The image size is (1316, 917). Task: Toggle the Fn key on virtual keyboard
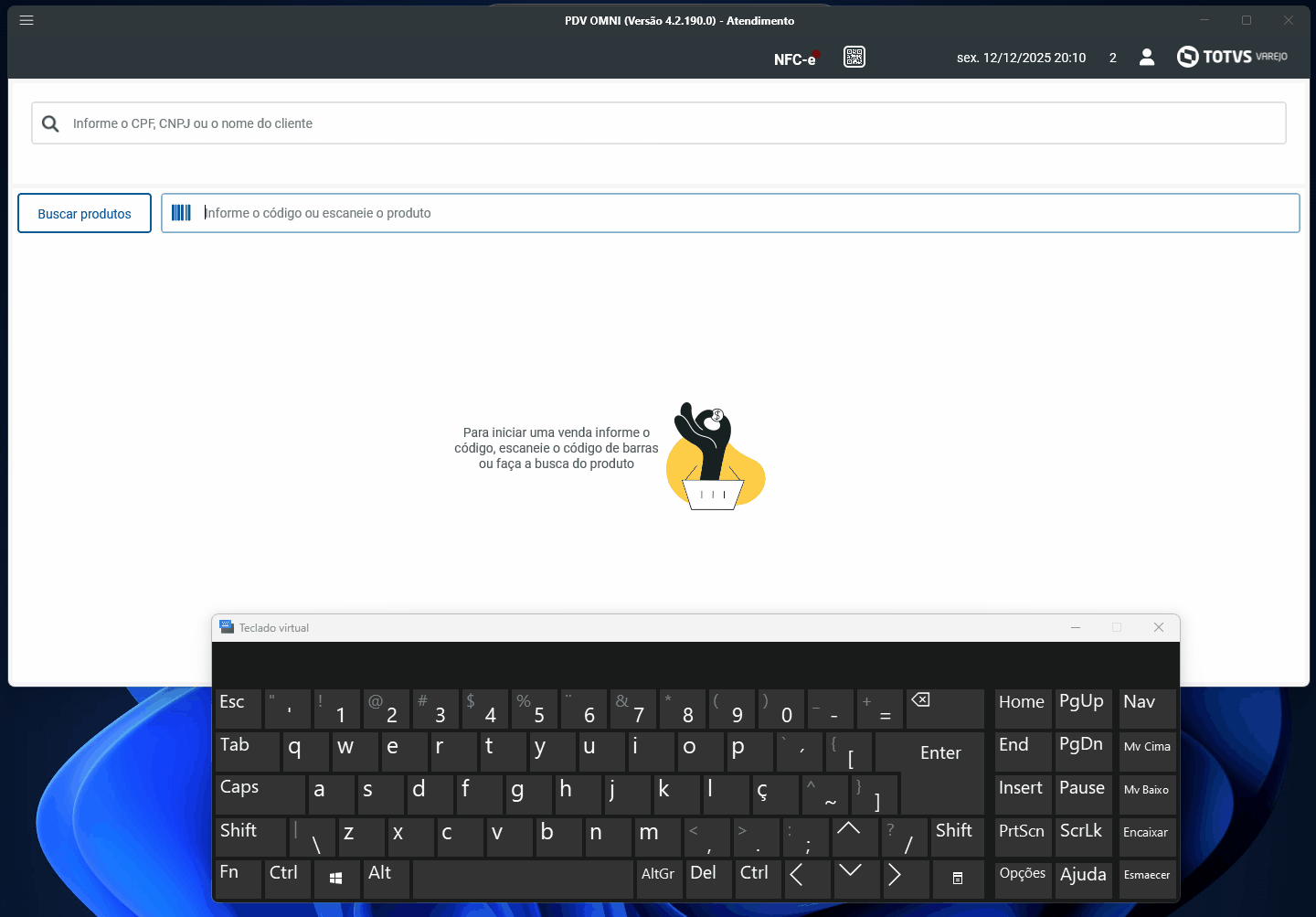239,879
